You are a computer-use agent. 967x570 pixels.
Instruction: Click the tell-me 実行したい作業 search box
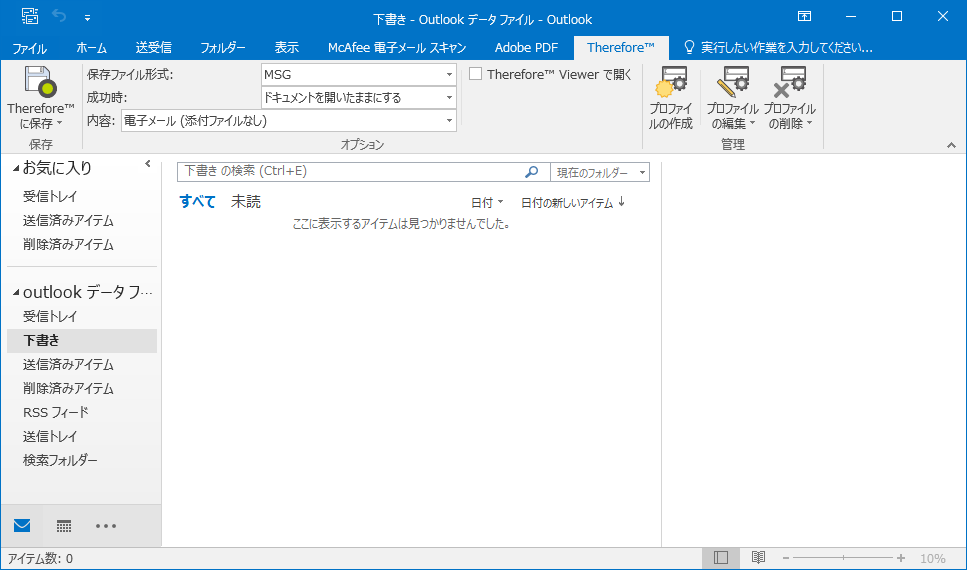click(779, 48)
